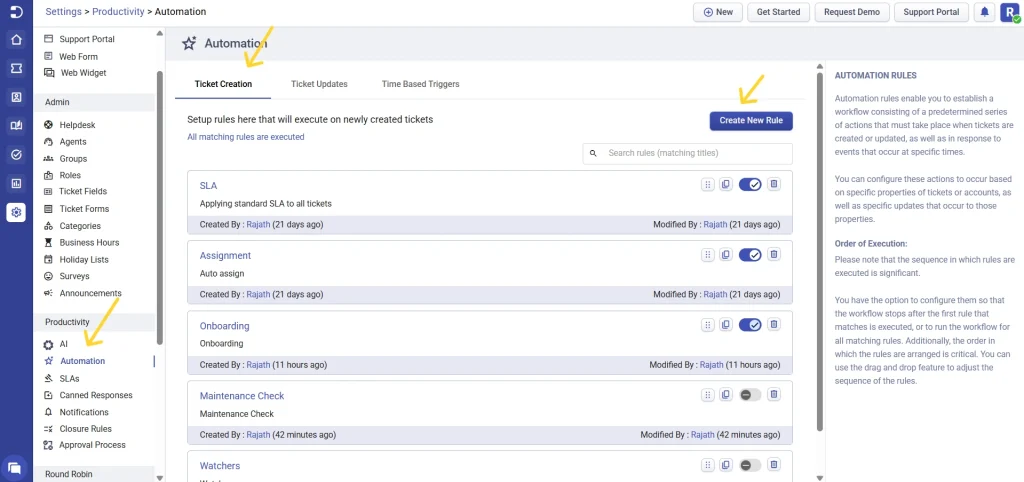Turn off the Onboarding rule toggle

[750, 325]
